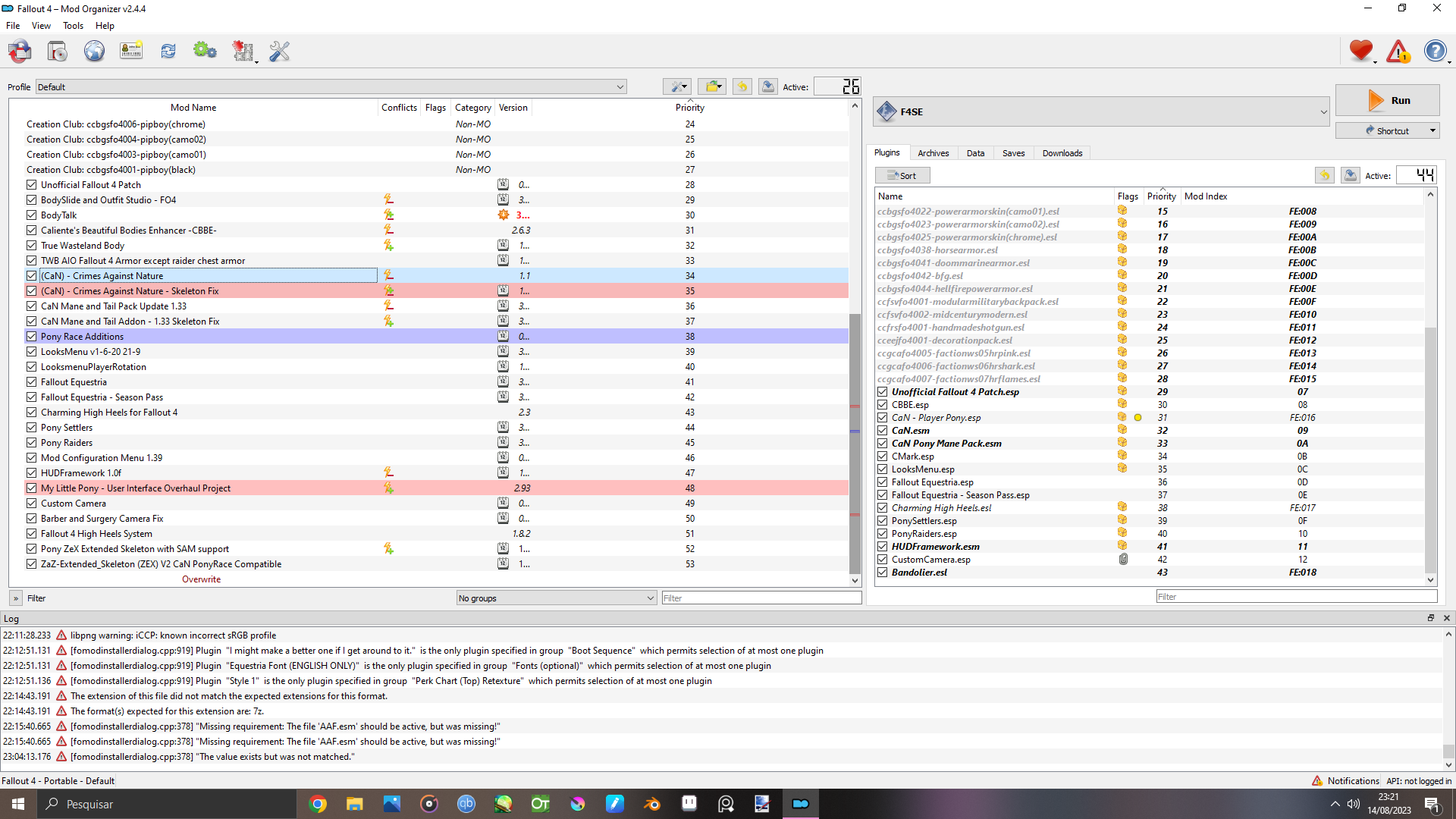Open Google Chrome from the taskbar
1456x819 pixels.
pos(318,804)
